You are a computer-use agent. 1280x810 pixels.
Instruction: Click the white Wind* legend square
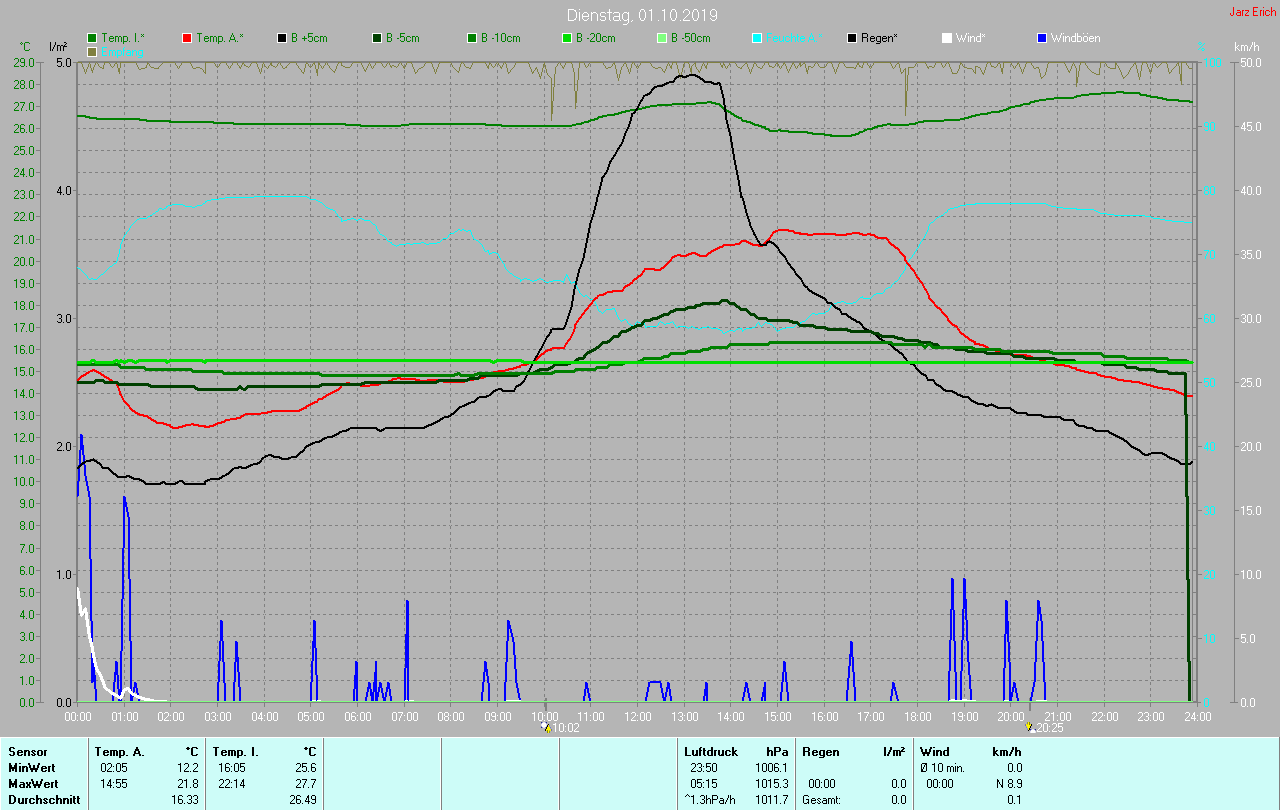tap(947, 38)
